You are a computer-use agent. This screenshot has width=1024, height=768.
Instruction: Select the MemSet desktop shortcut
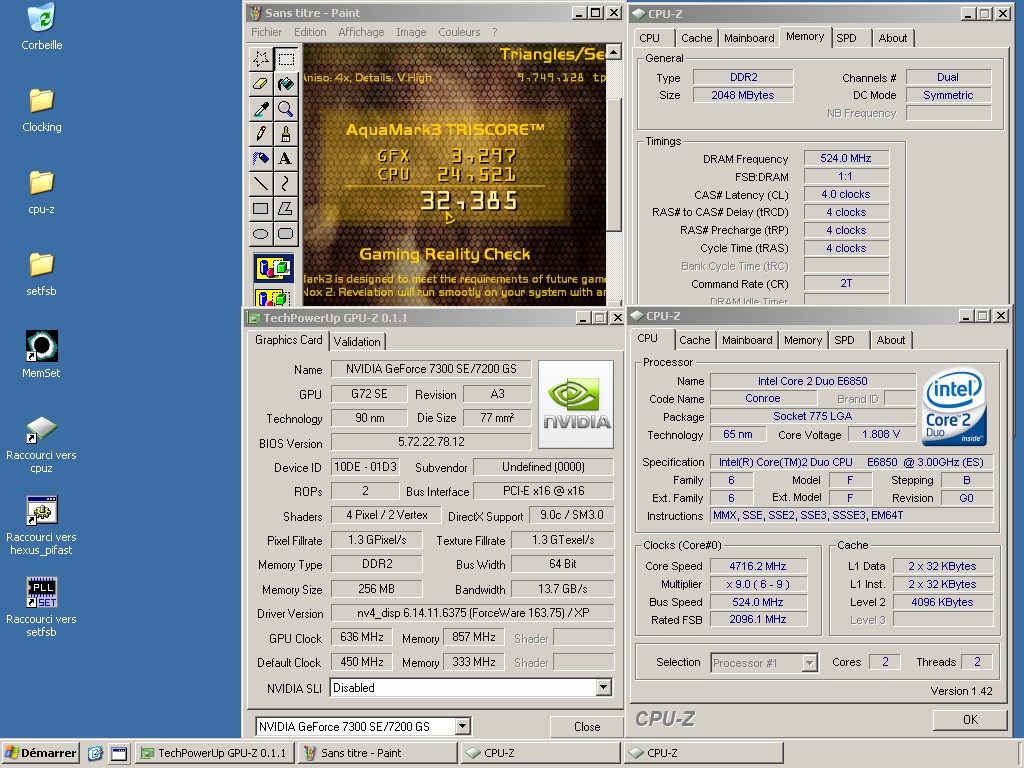point(42,355)
